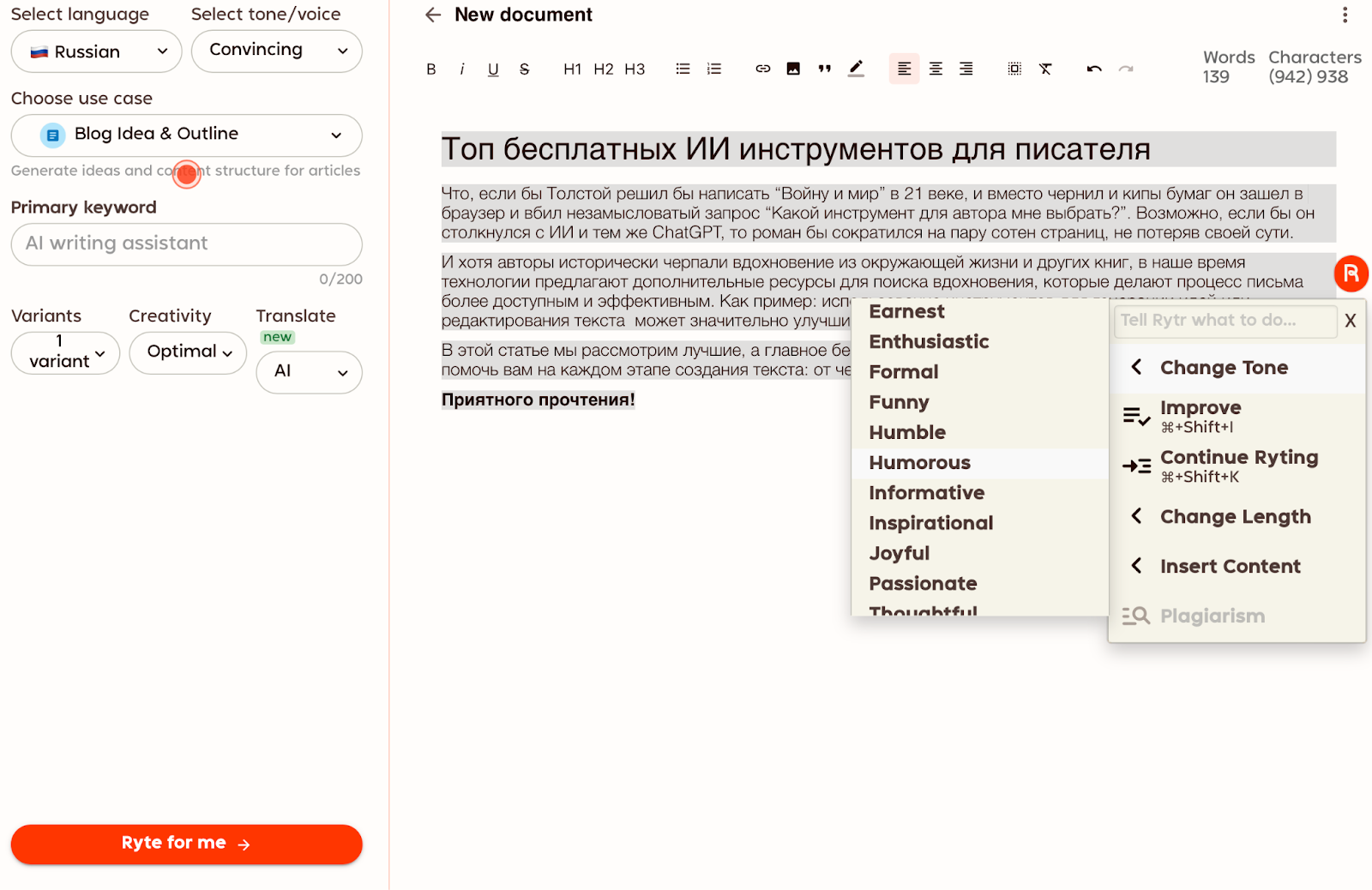Viewport: 1372px width, 890px height.
Task: Undo the last change
Action: click(1094, 69)
